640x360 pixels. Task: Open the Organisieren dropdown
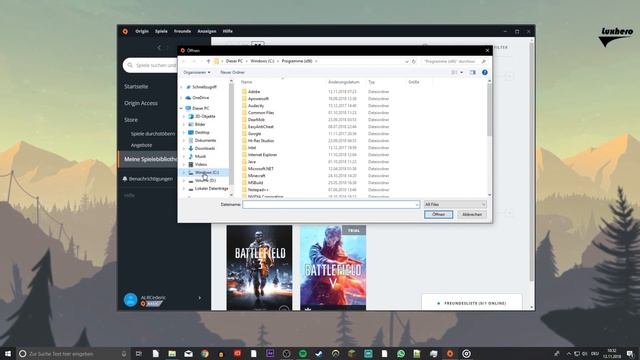[x=197, y=72]
